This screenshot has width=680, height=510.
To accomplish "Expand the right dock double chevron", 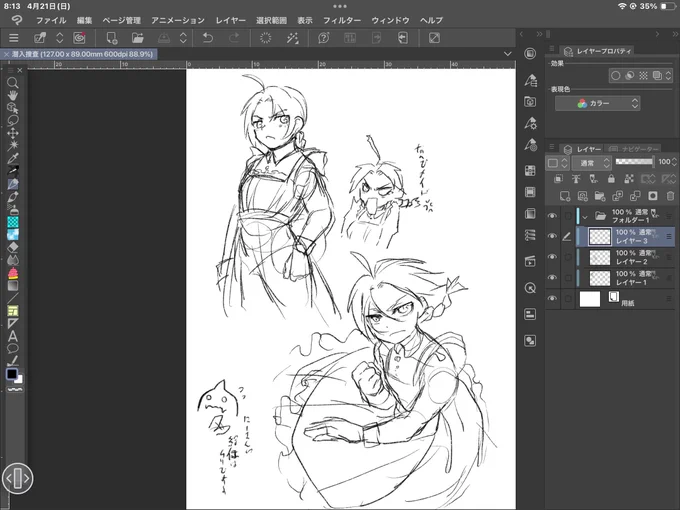I will point(675,34).
